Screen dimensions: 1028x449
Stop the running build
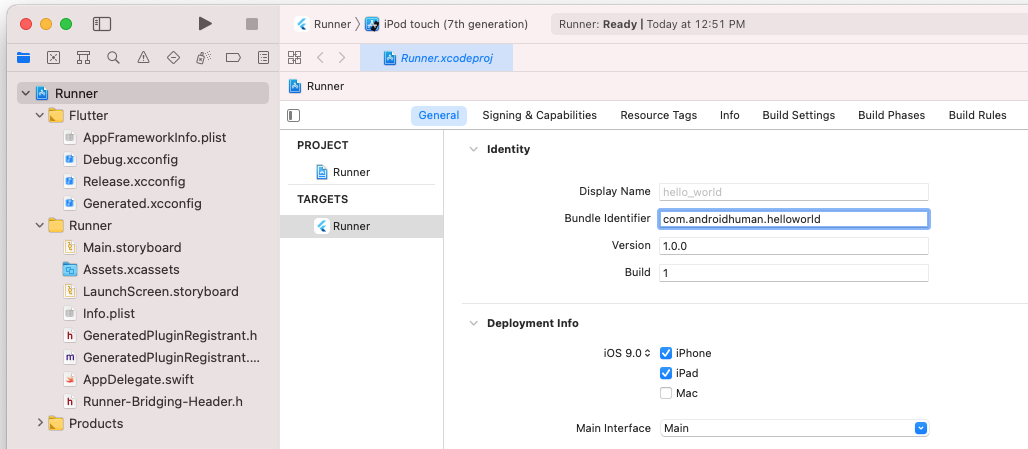pyautogui.click(x=252, y=24)
